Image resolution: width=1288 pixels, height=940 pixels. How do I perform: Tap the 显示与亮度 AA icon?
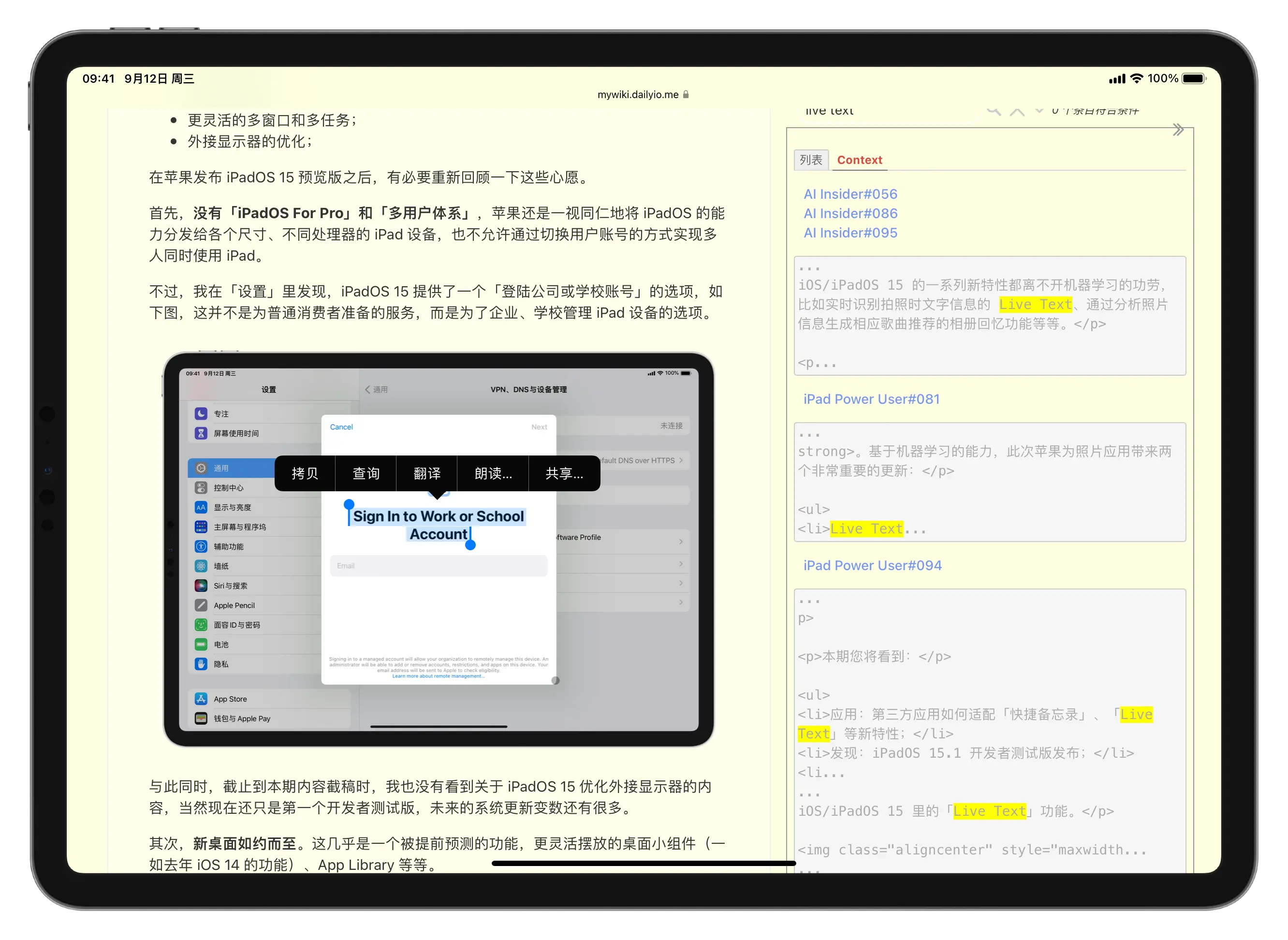(x=201, y=507)
